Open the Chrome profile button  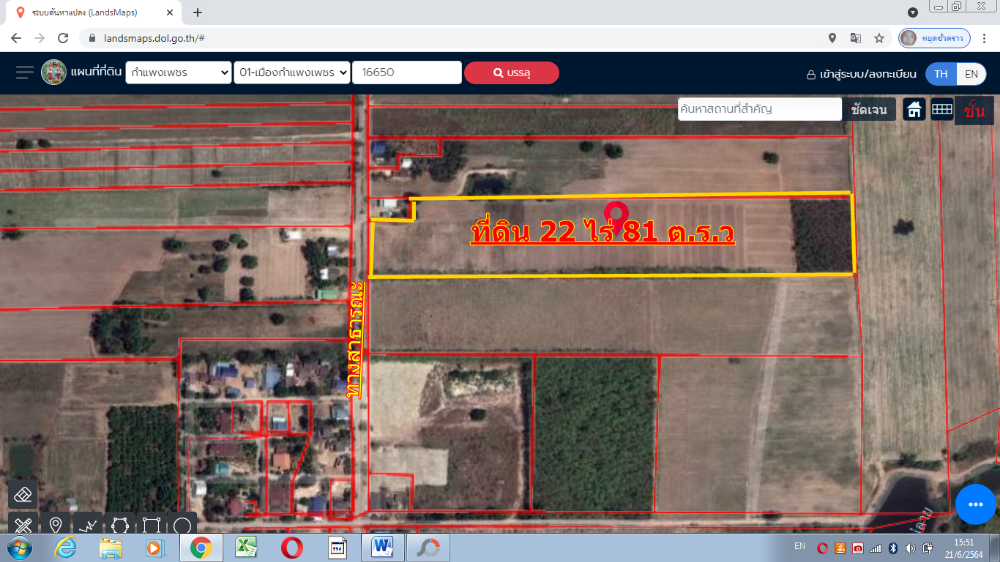(x=934, y=38)
